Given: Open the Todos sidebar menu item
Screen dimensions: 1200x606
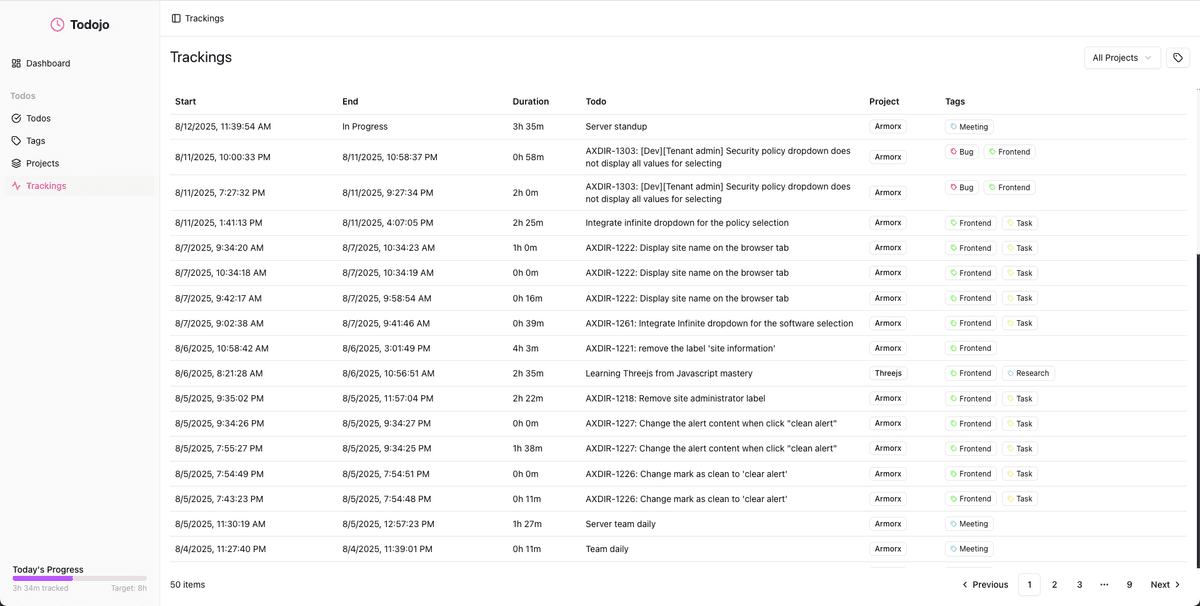Looking at the screenshot, I should (x=38, y=118).
